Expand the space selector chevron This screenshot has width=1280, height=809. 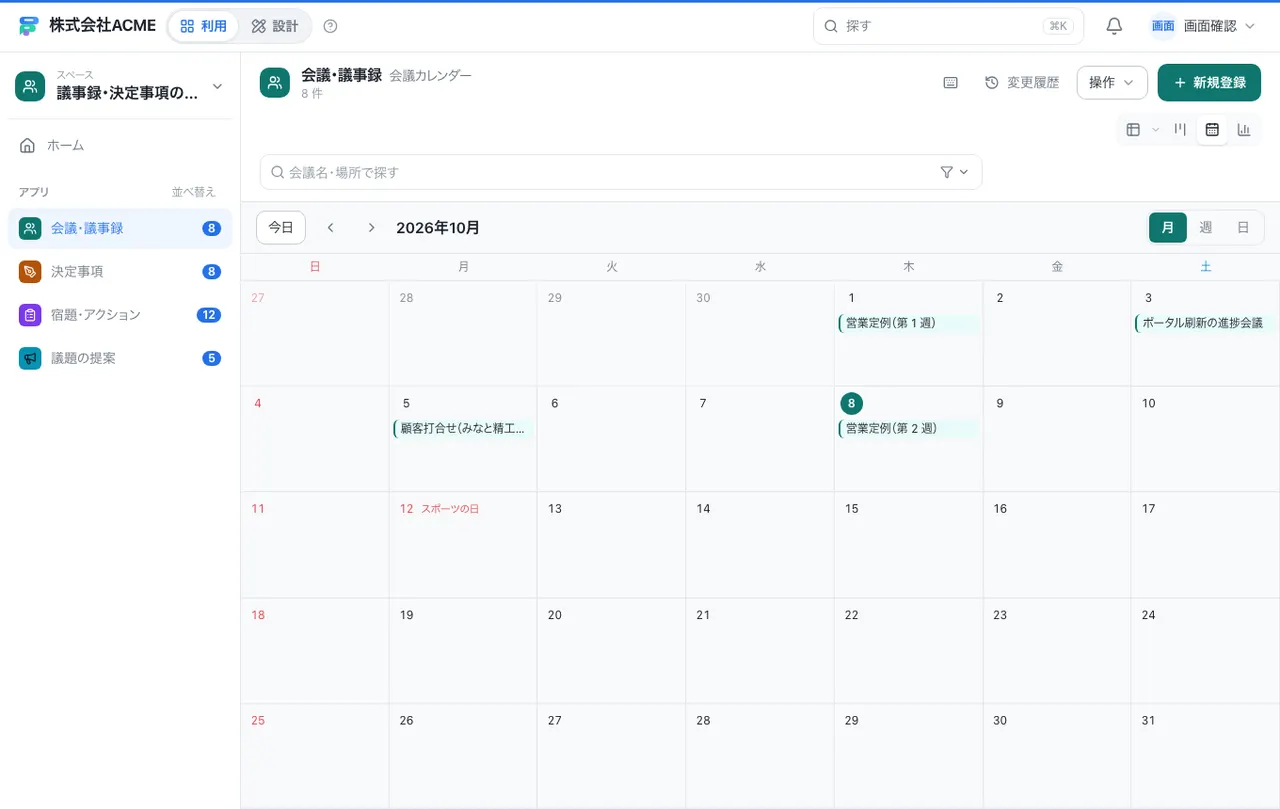pos(217,86)
